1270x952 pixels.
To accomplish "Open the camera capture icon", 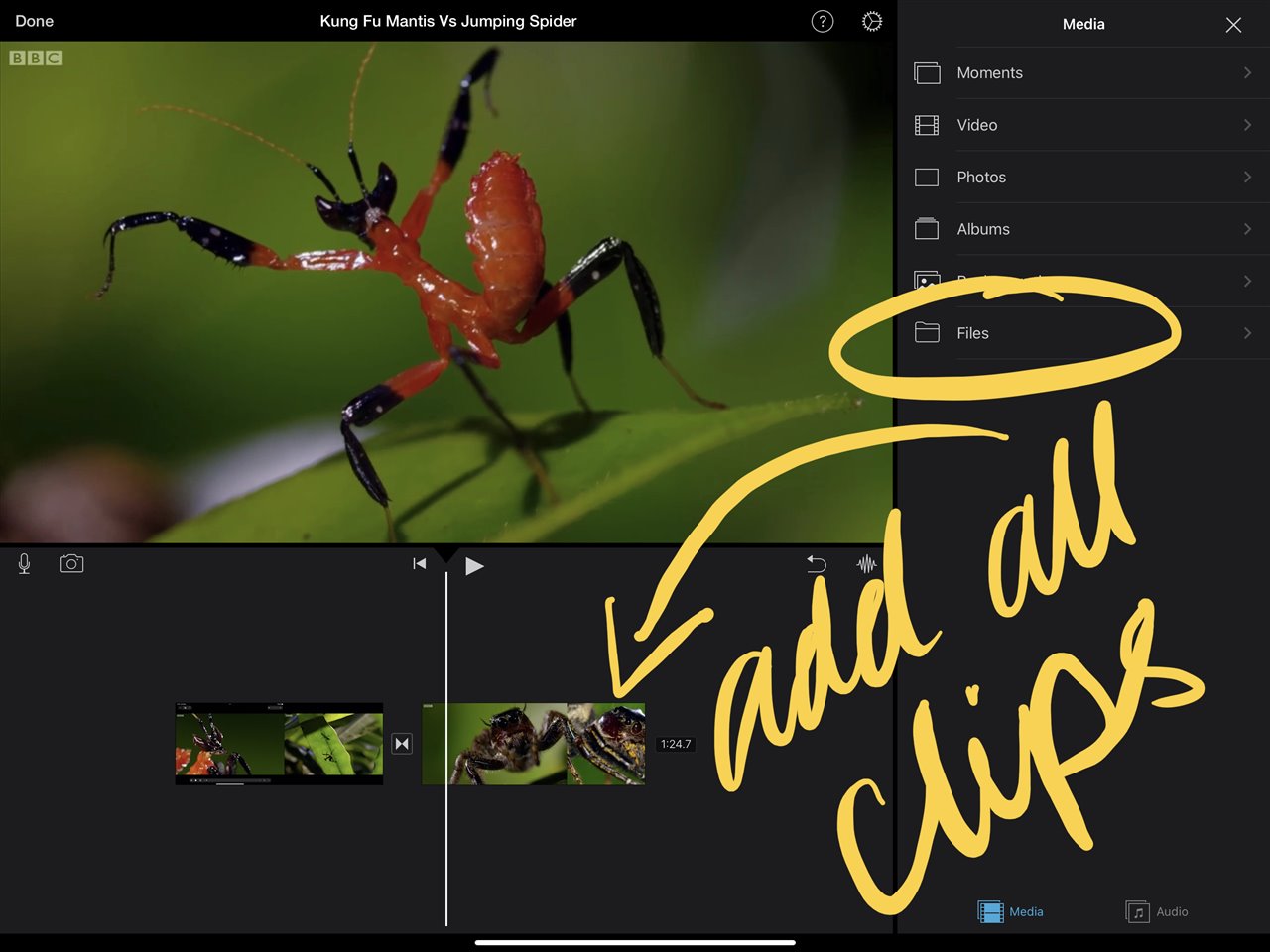I will tap(71, 564).
